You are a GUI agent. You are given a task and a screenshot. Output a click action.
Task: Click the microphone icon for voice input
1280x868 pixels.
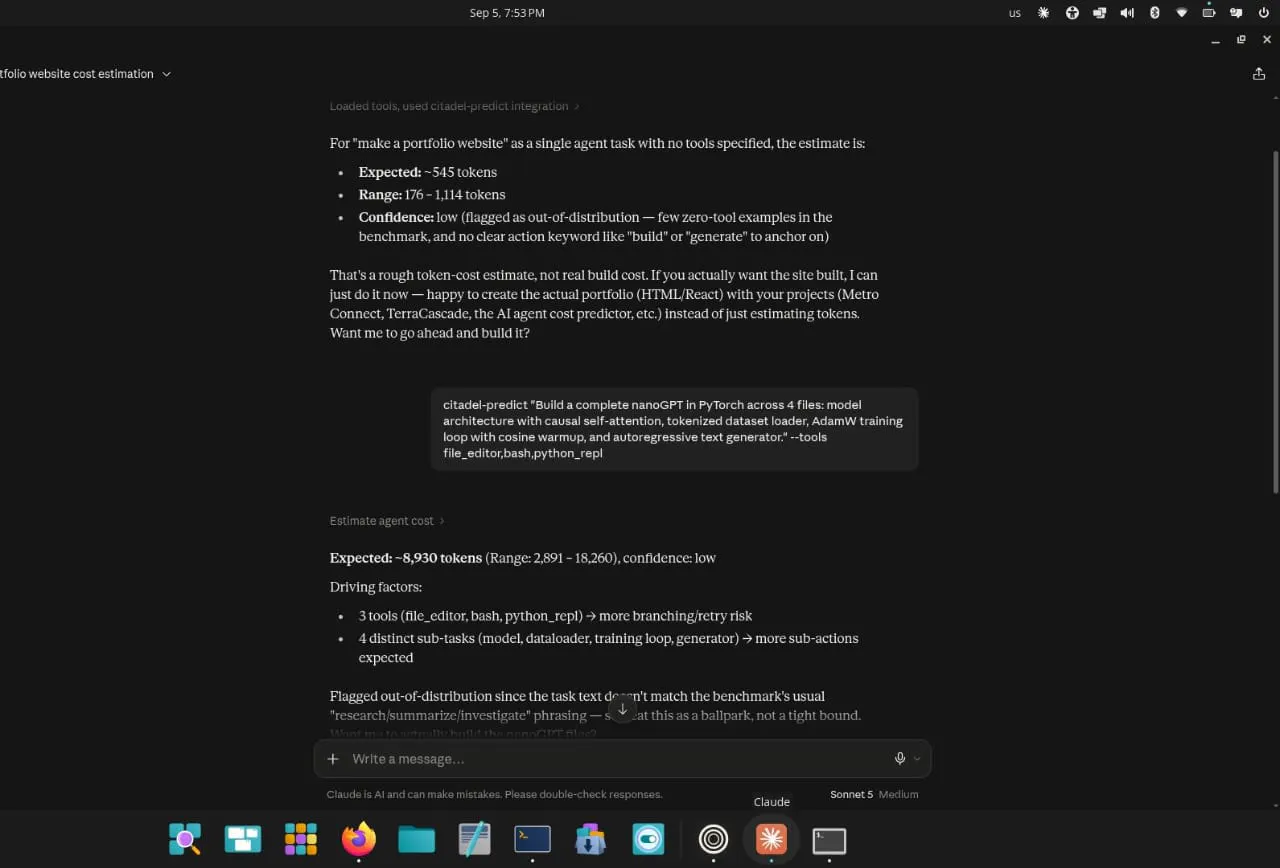point(900,759)
